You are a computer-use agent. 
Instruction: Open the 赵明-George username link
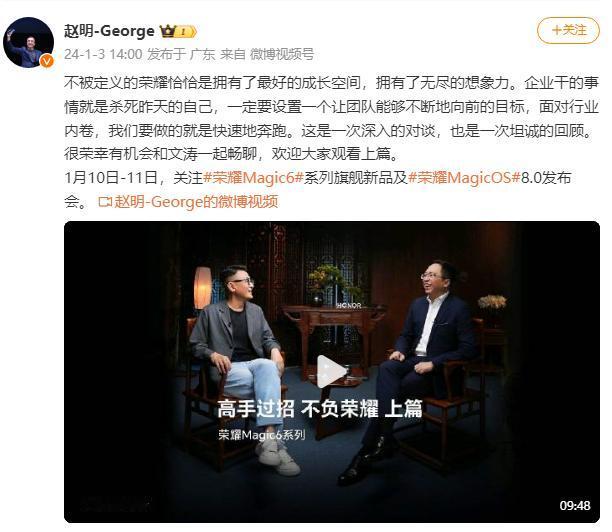pos(109,31)
